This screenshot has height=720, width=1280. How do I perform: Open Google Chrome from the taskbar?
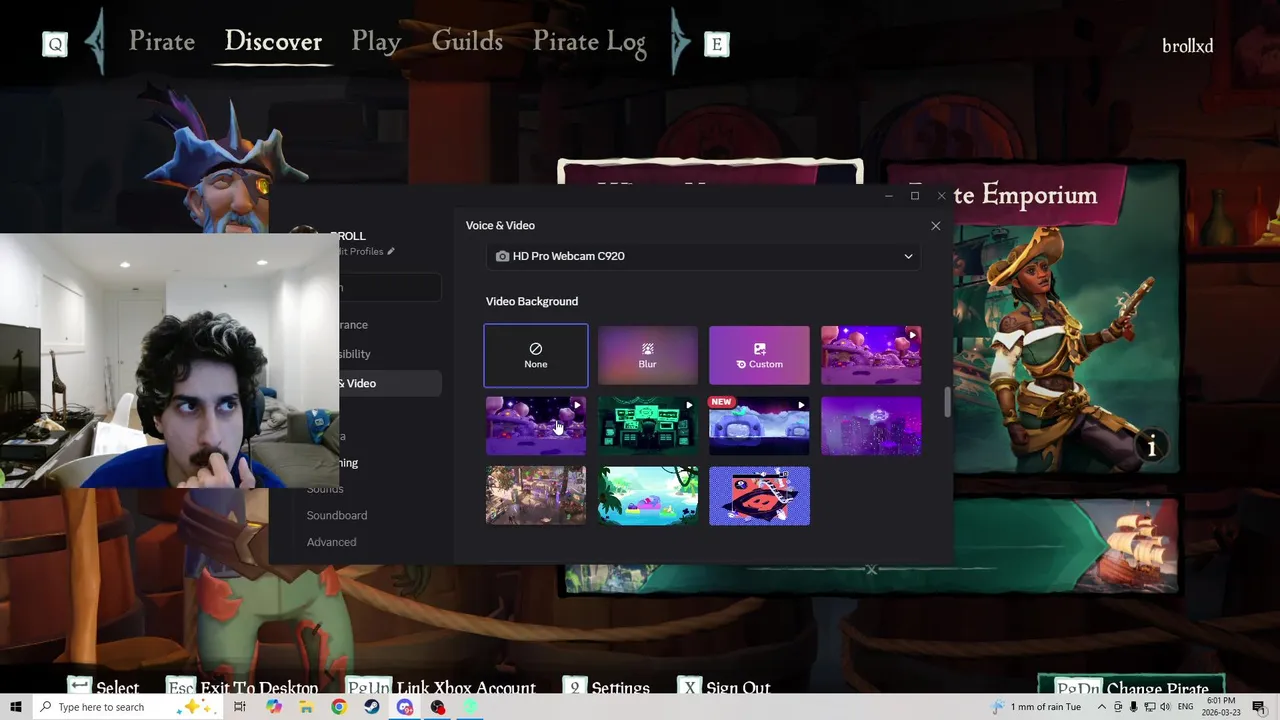click(339, 707)
